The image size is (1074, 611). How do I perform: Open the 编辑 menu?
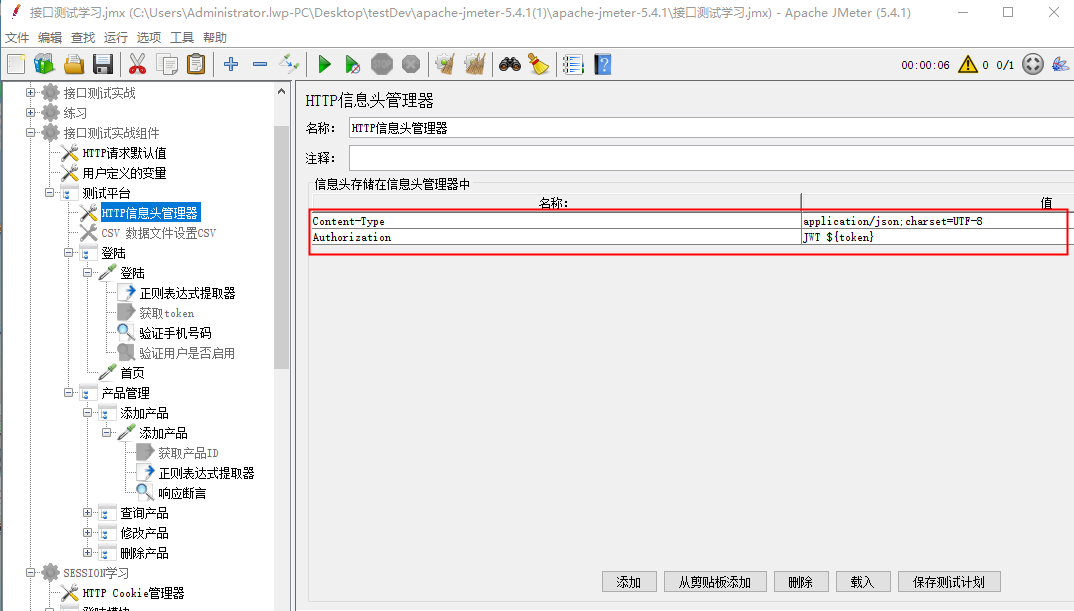point(50,38)
